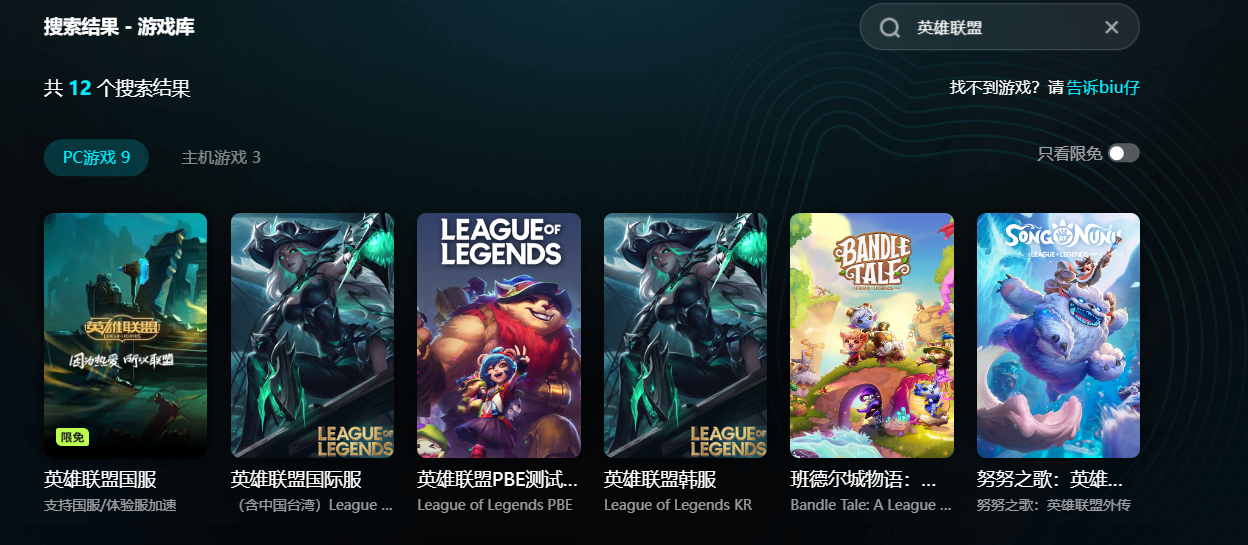
Task: Open the 英雄联盟PBE测试 game cover
Action: [x=499, y=335]
